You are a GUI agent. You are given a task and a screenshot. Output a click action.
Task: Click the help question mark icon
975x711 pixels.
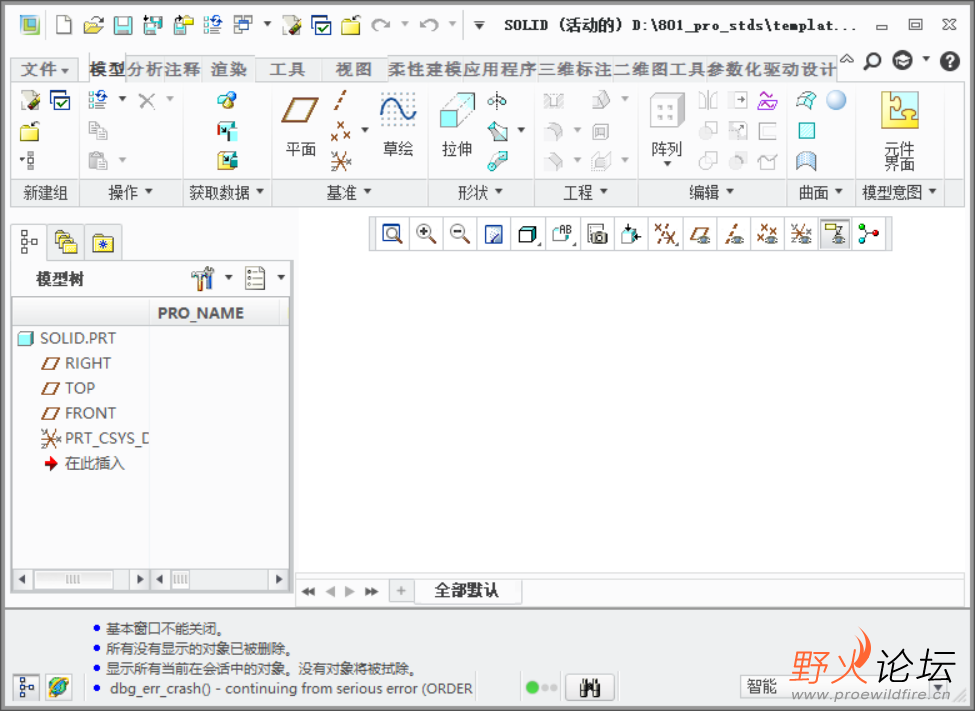(x=950, y=61)
